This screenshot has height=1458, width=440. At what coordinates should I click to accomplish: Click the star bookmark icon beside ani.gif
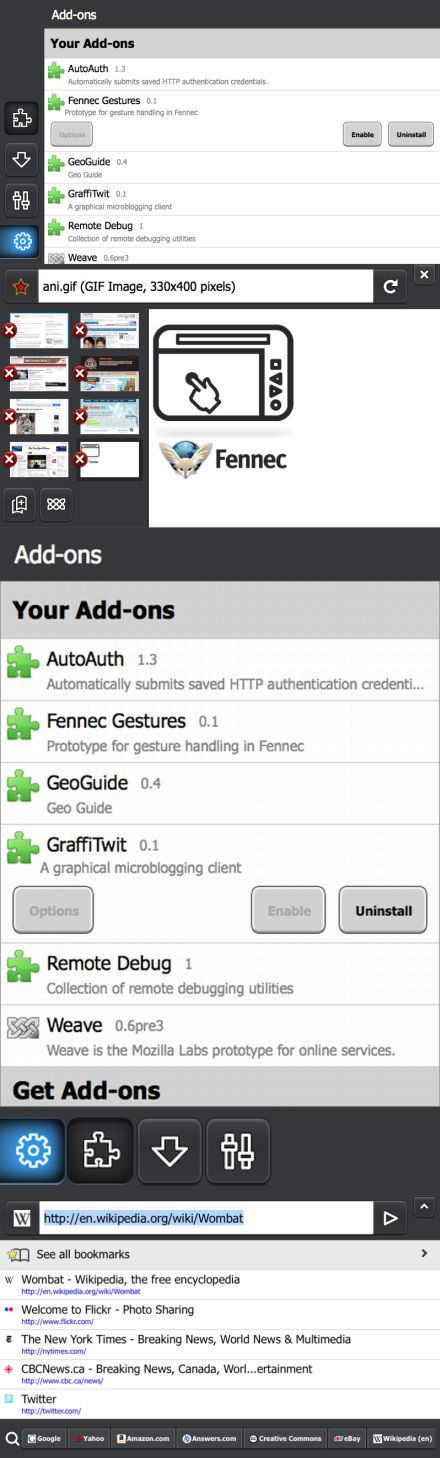click(19, 287)
